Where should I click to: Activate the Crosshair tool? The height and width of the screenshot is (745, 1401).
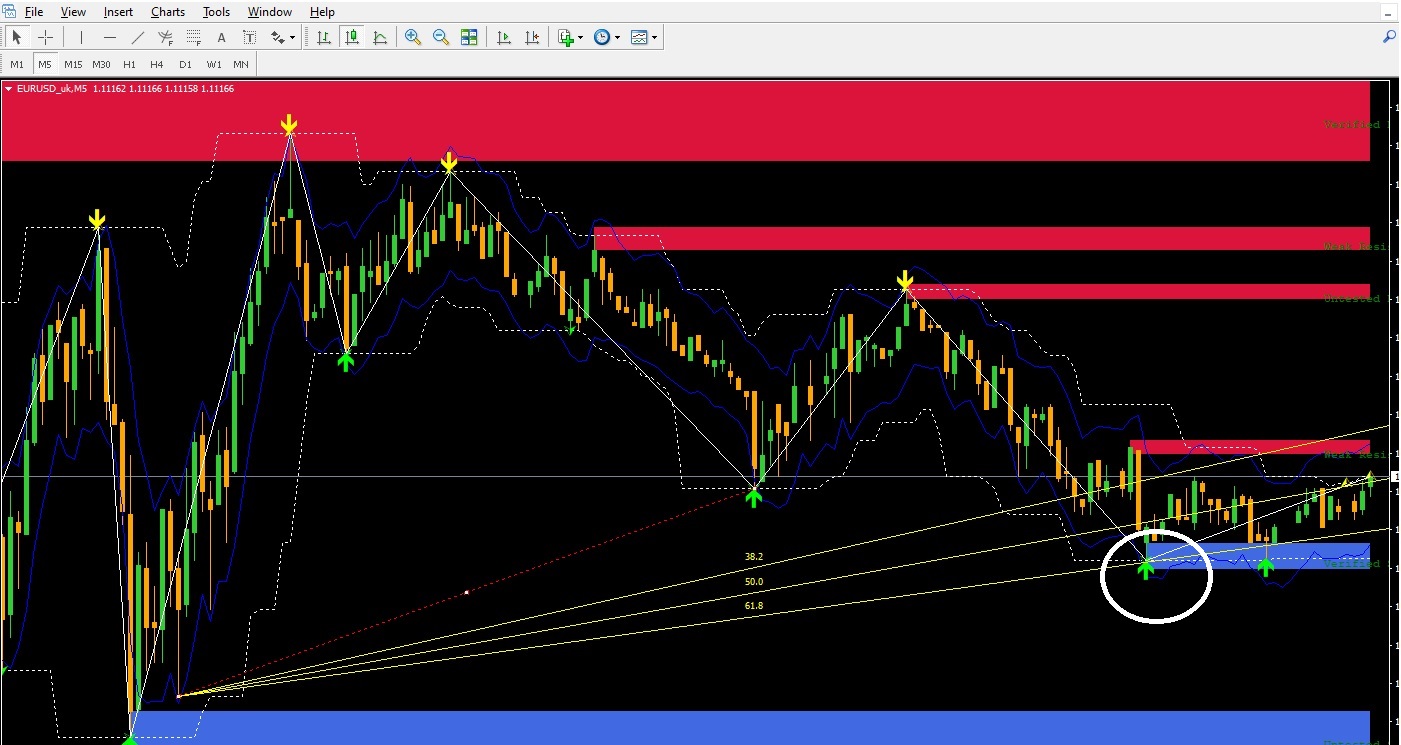[x=45, y=37]
